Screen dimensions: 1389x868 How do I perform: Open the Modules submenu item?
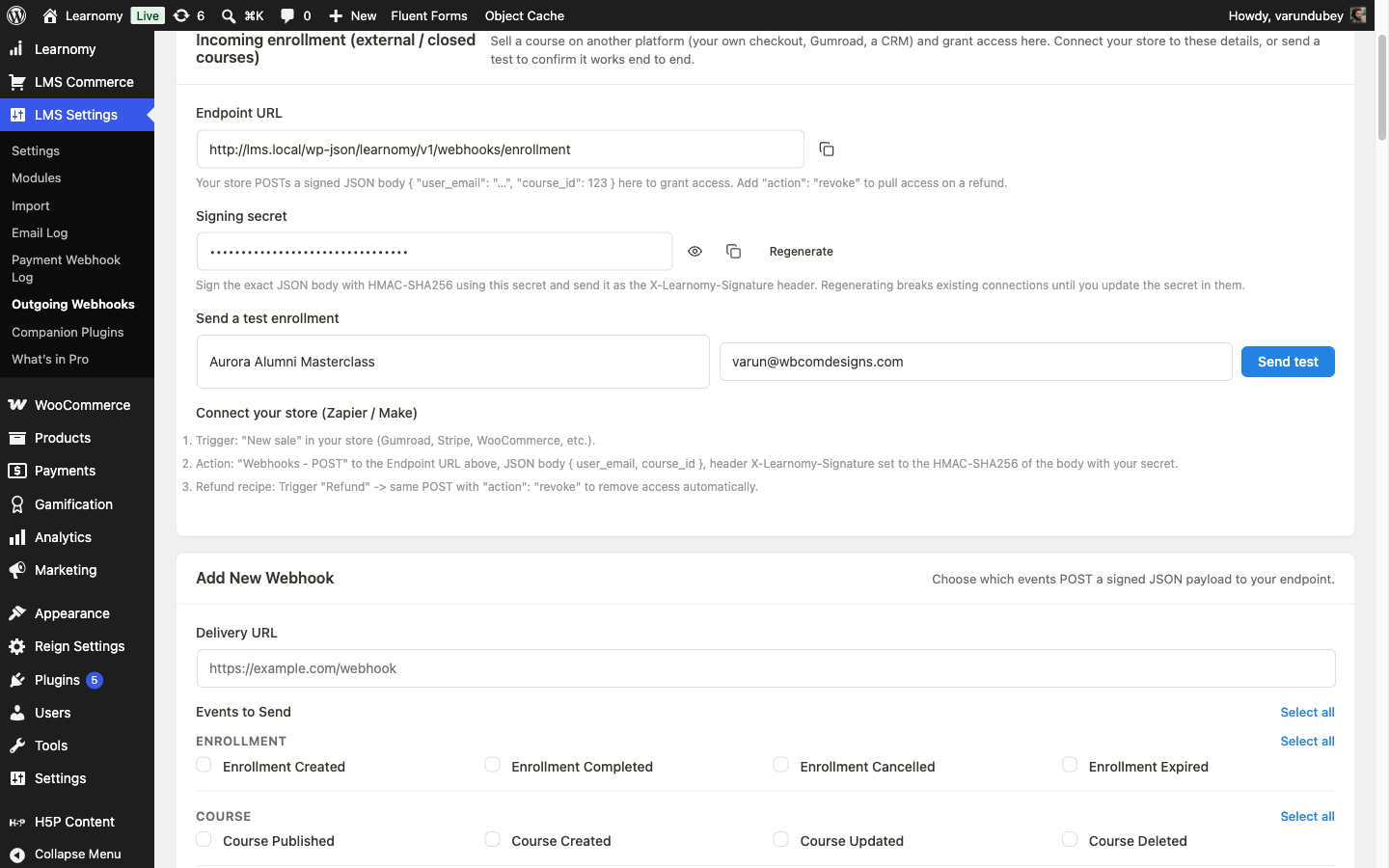tap(37, 178)
